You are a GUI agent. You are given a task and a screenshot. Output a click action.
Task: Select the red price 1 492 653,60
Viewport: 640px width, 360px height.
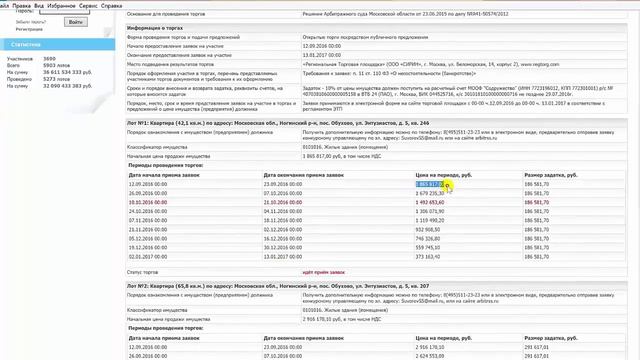point(430,202)
